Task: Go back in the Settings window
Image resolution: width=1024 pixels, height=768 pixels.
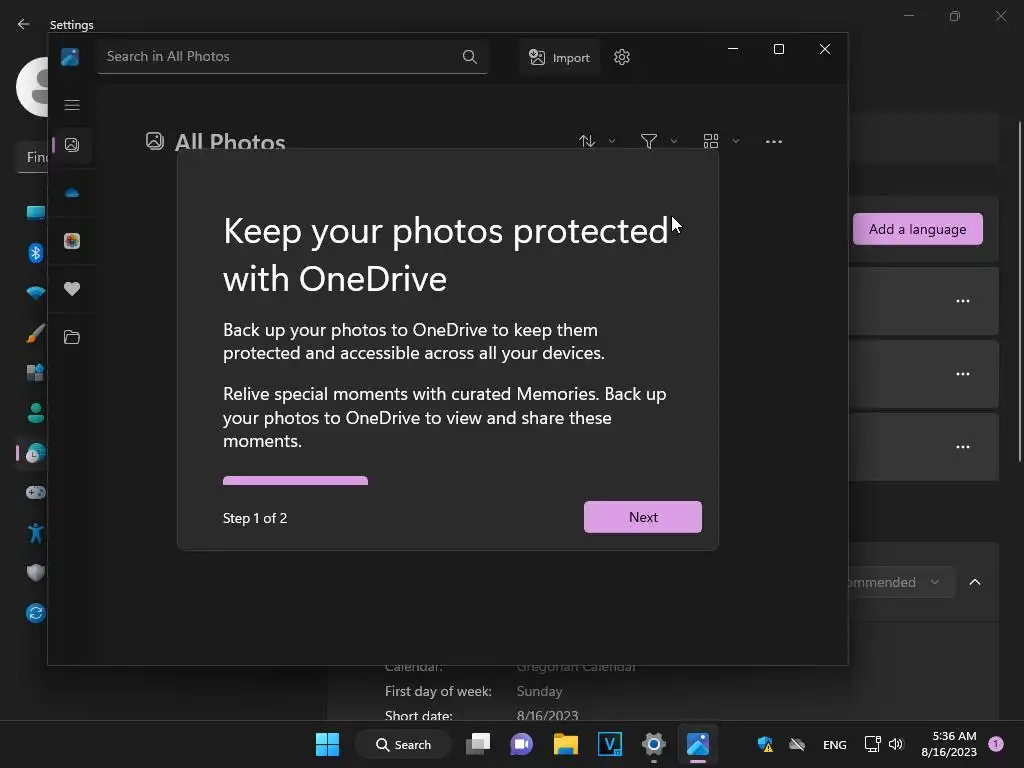Action: pos(24,24)
